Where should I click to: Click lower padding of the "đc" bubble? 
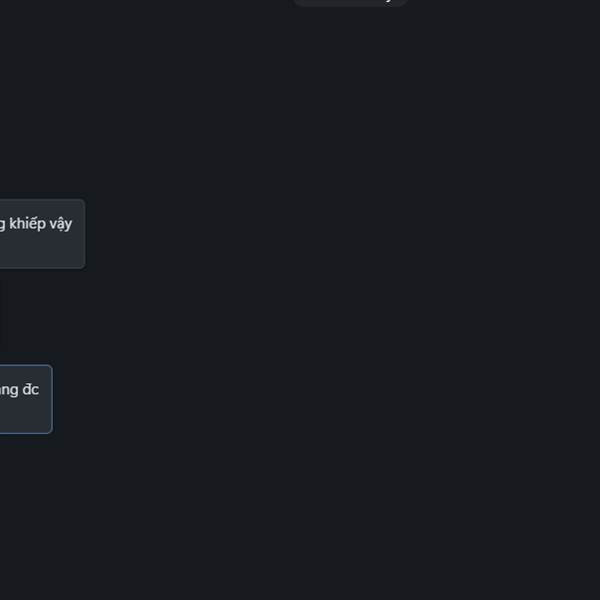point(26,417)
